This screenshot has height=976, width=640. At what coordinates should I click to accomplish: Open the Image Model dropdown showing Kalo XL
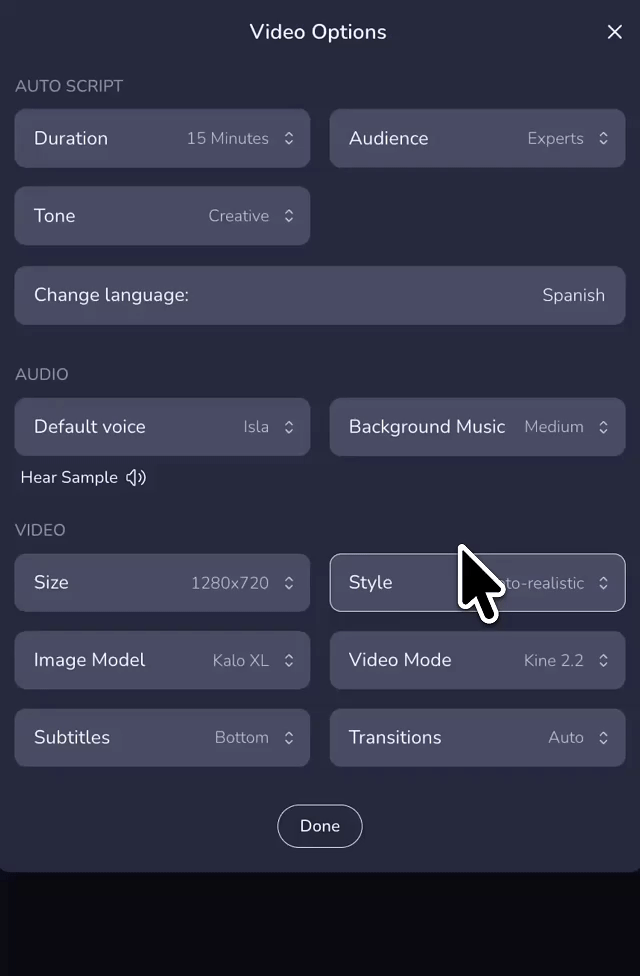click(x=162, y=660)
